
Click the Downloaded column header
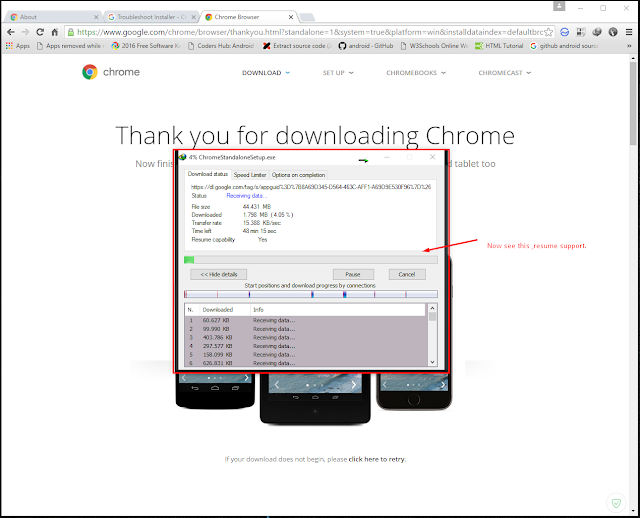point(224,309)
